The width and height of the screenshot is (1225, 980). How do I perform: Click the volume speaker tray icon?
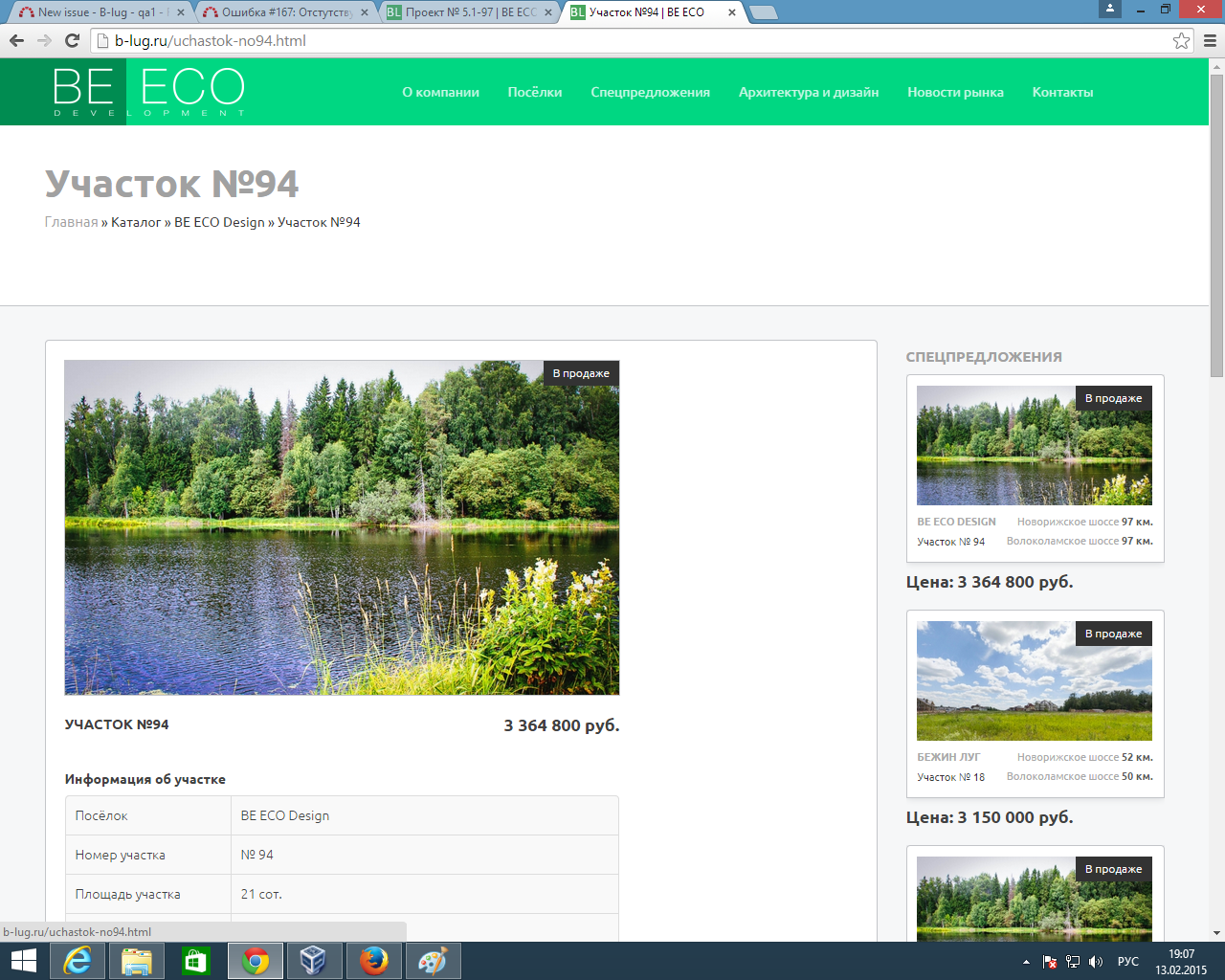pyautogui.click(x=1096, y=962)
